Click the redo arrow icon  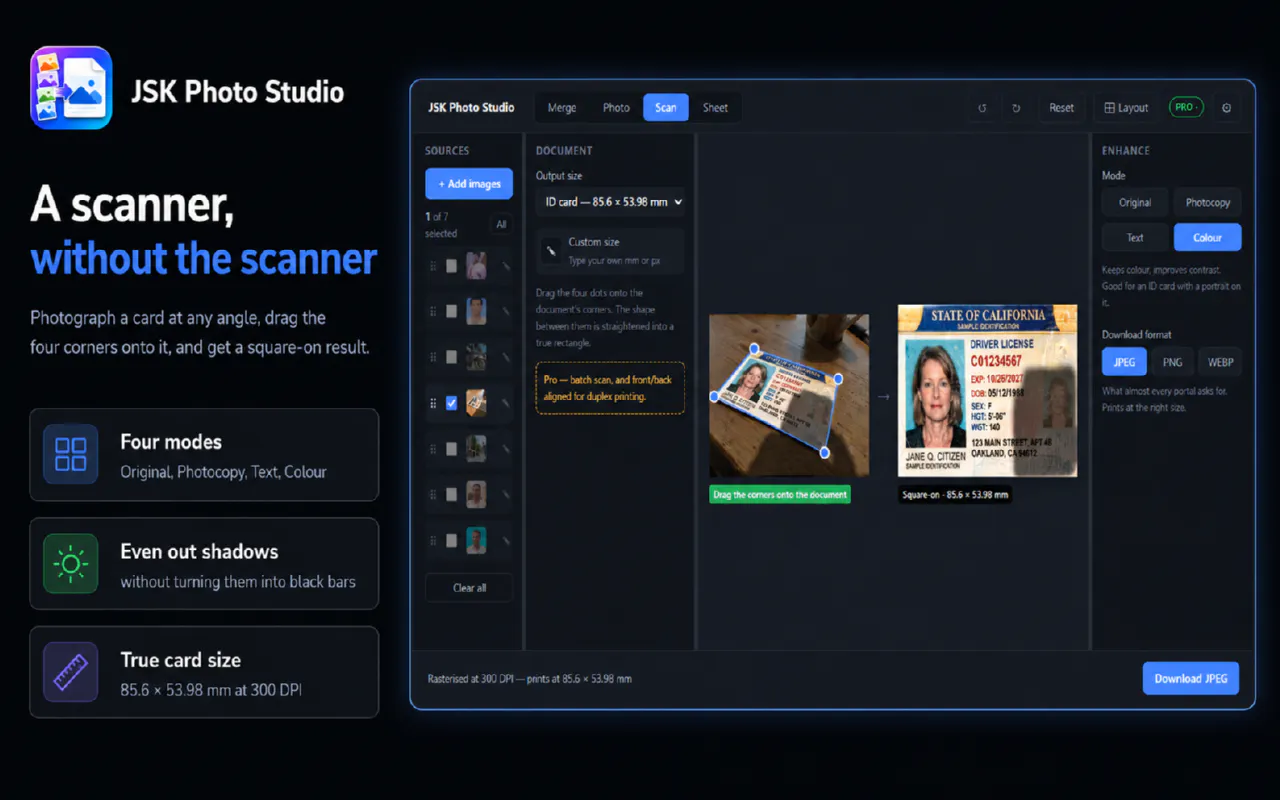point(1016,108)
